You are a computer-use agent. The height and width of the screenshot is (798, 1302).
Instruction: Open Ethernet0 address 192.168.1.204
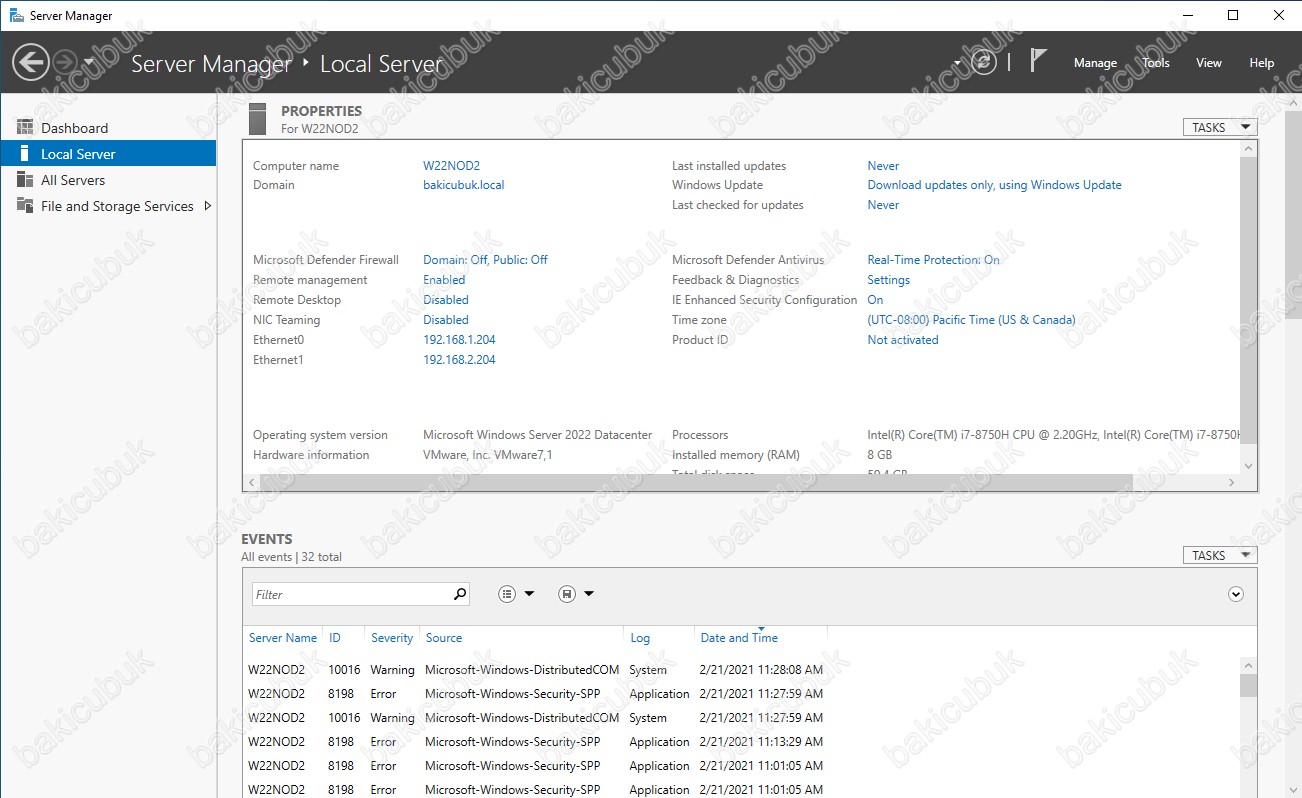pos(459,340)
